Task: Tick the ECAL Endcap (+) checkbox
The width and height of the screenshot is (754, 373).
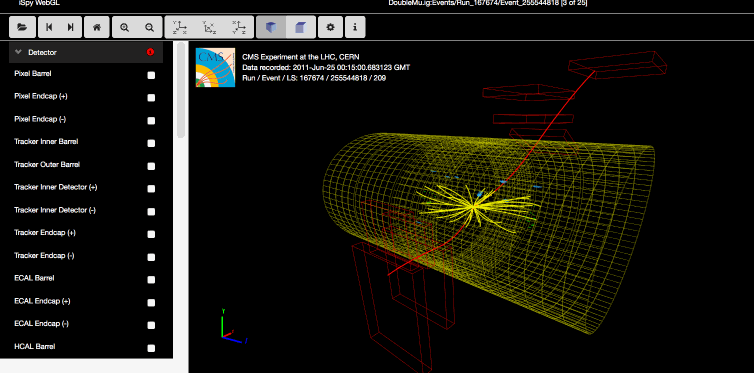Action: click(x=151, y=302)
